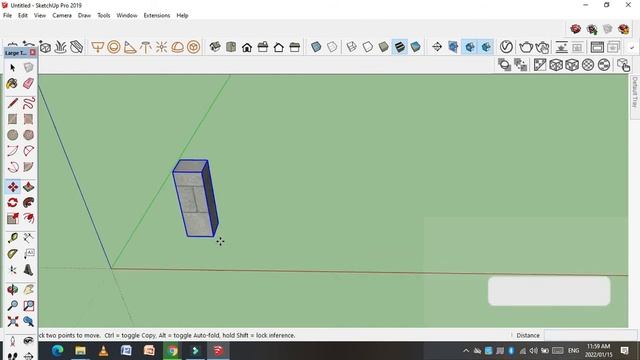Open the Window menu
Viewport: 640px width, 360px height.
[x=127, y=16]
